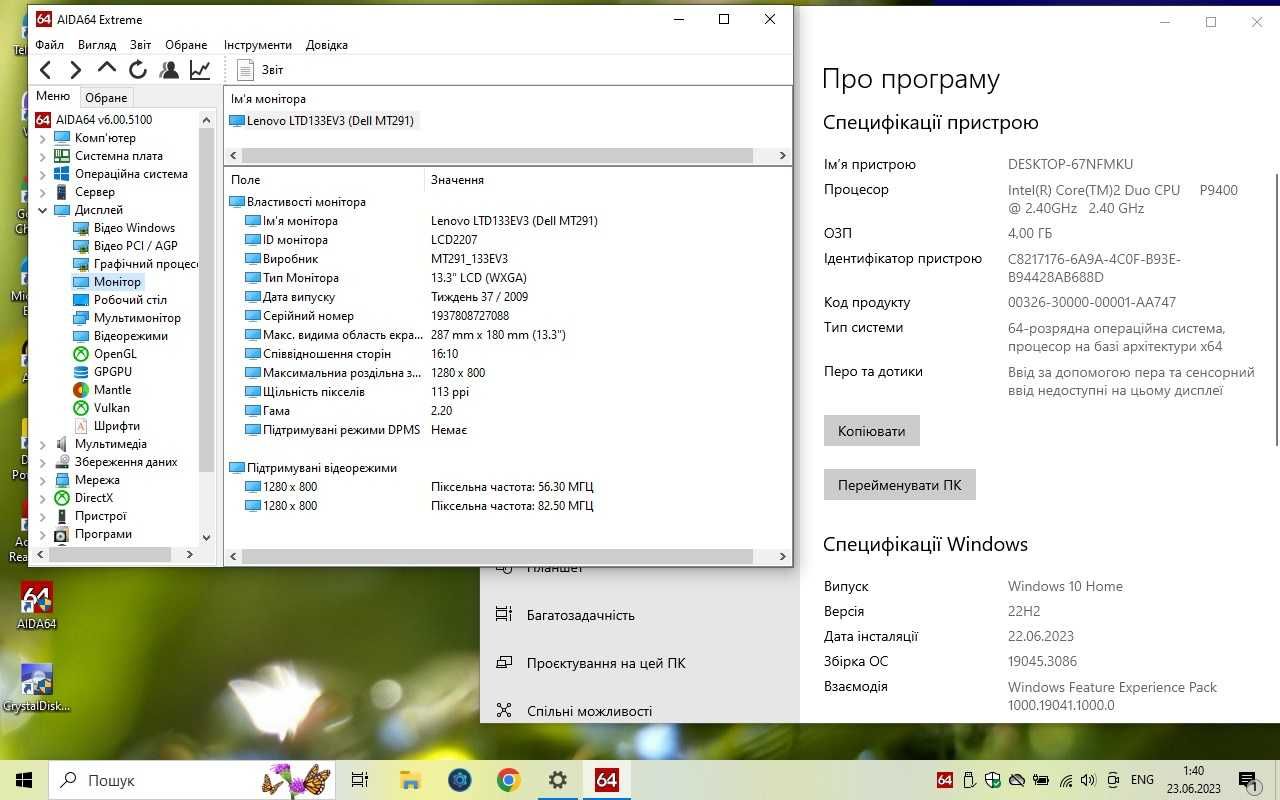The image size is (1280, 800).
Task: Click tree panel scroll down arrow
Action: pyautogui.click(x=207, y=537)
